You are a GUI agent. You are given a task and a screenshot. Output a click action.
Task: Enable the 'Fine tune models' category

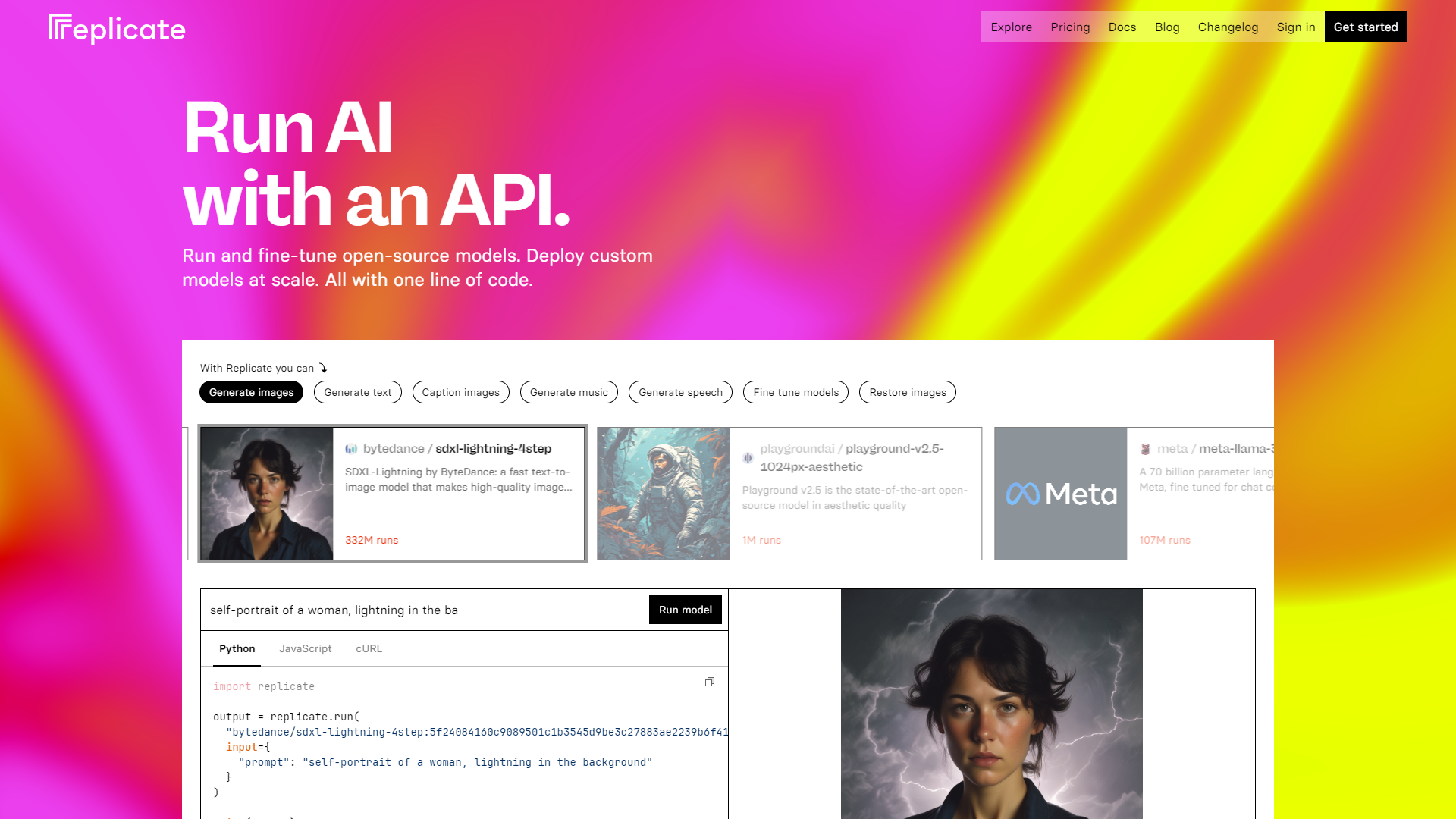(795, 392)
